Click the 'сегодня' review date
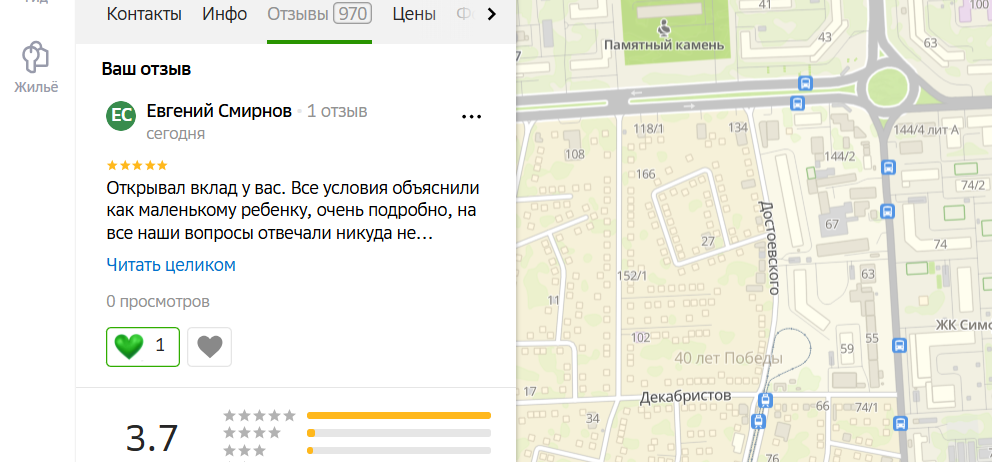Image resolution: width=992 pixels, height=462 pixels. 176,134
